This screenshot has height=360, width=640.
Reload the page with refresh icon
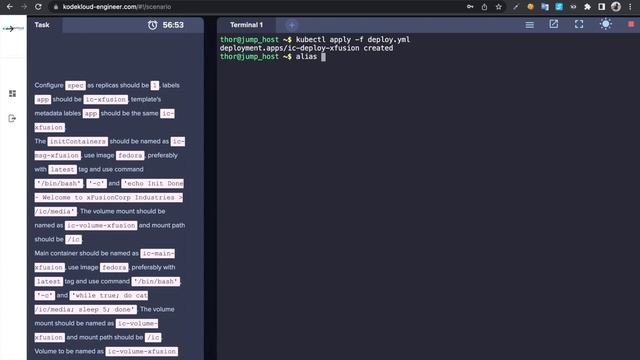pyautogui.click(x=38, y=7)
